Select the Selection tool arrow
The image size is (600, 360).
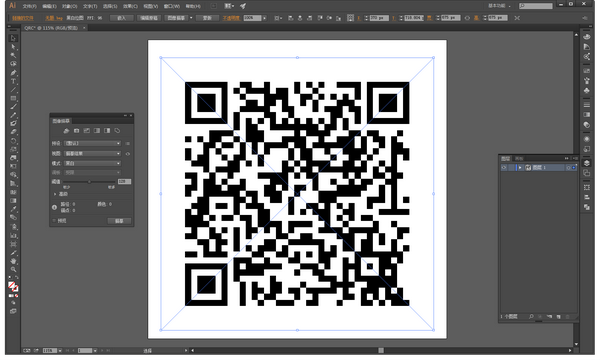click(13, 38)
